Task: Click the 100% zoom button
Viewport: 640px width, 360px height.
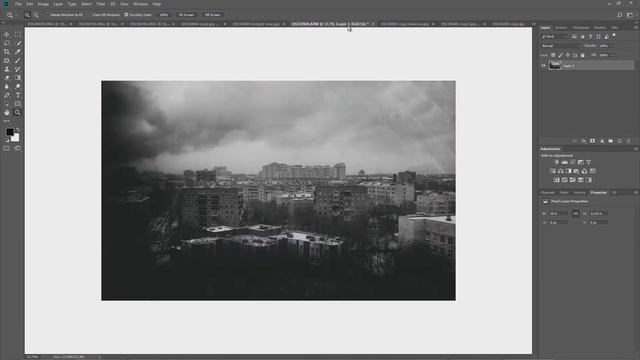Action: pos(164,15)
